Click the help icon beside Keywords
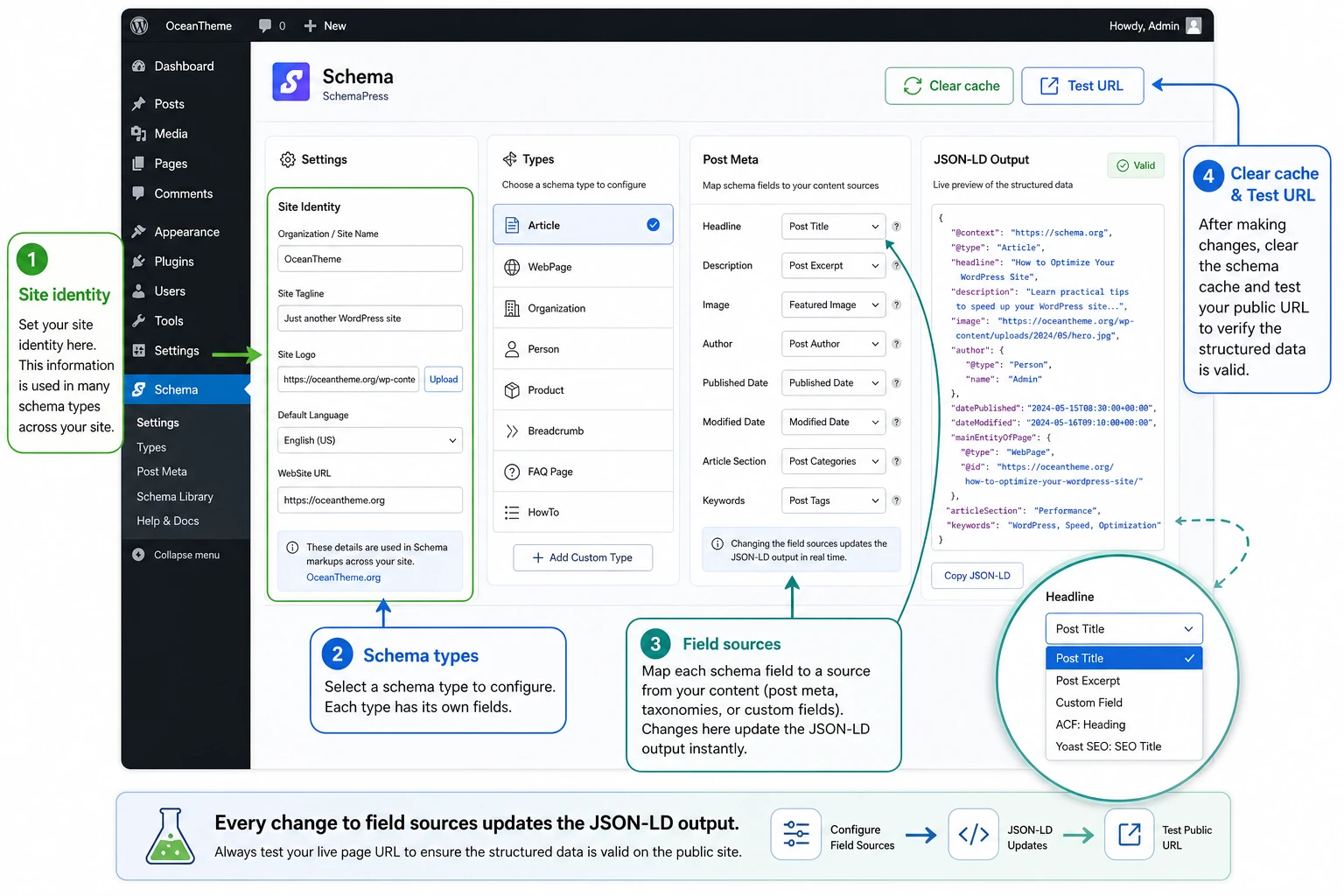The image size is (1344, 896). coord(896,500)
